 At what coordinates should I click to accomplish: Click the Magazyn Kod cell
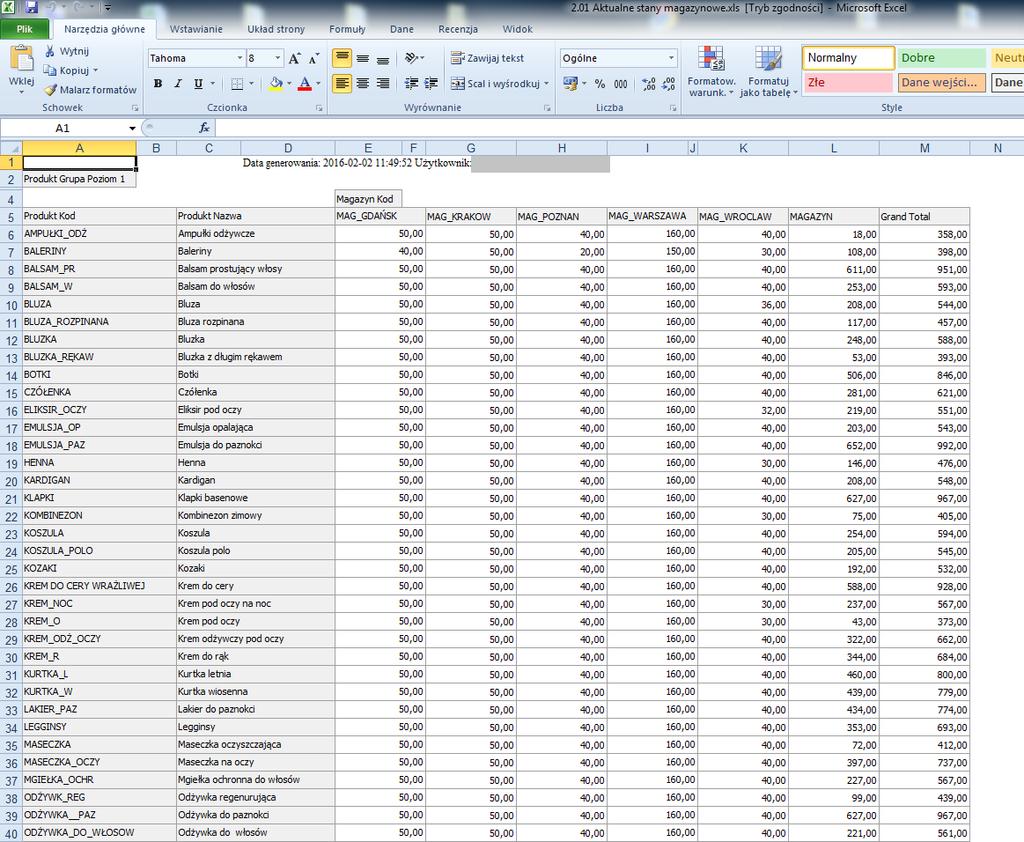(x=368, y=199)
